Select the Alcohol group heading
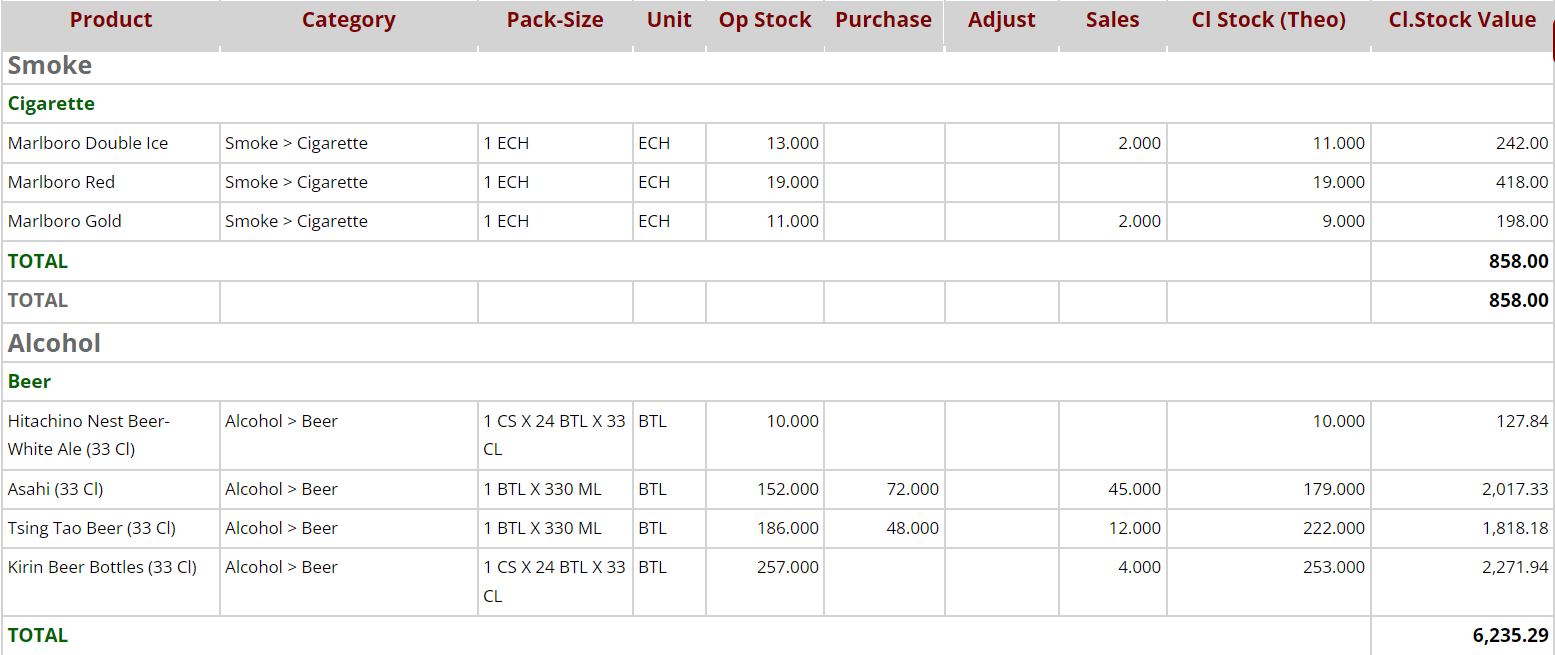Viewport: 1555px width, 655px height. pyautogui.click(x=54, y=343)
